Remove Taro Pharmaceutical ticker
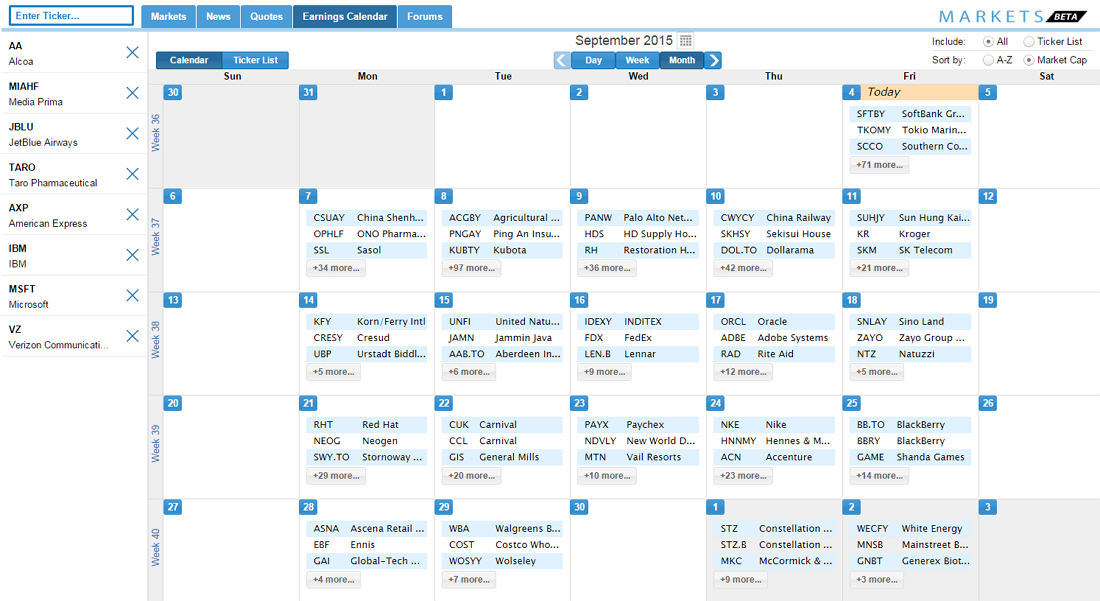Viewport: 1100px width, 601px height. pyautogui.click(x=132, y=174)
